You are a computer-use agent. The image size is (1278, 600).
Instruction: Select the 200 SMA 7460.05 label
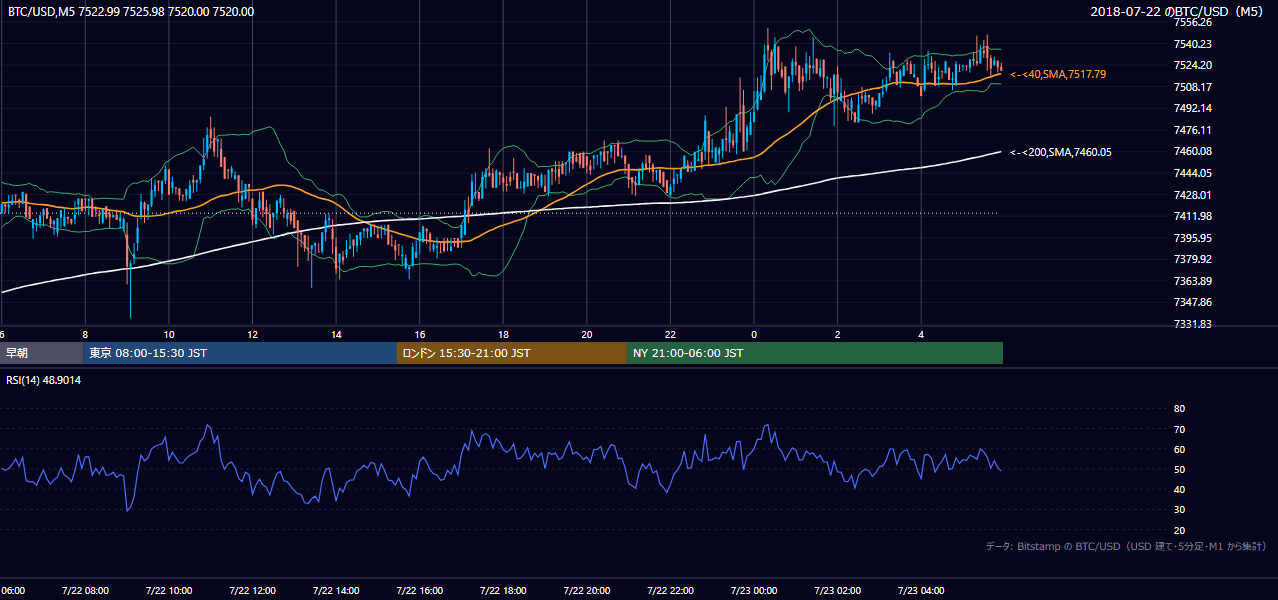click(x=1061, y=152)
